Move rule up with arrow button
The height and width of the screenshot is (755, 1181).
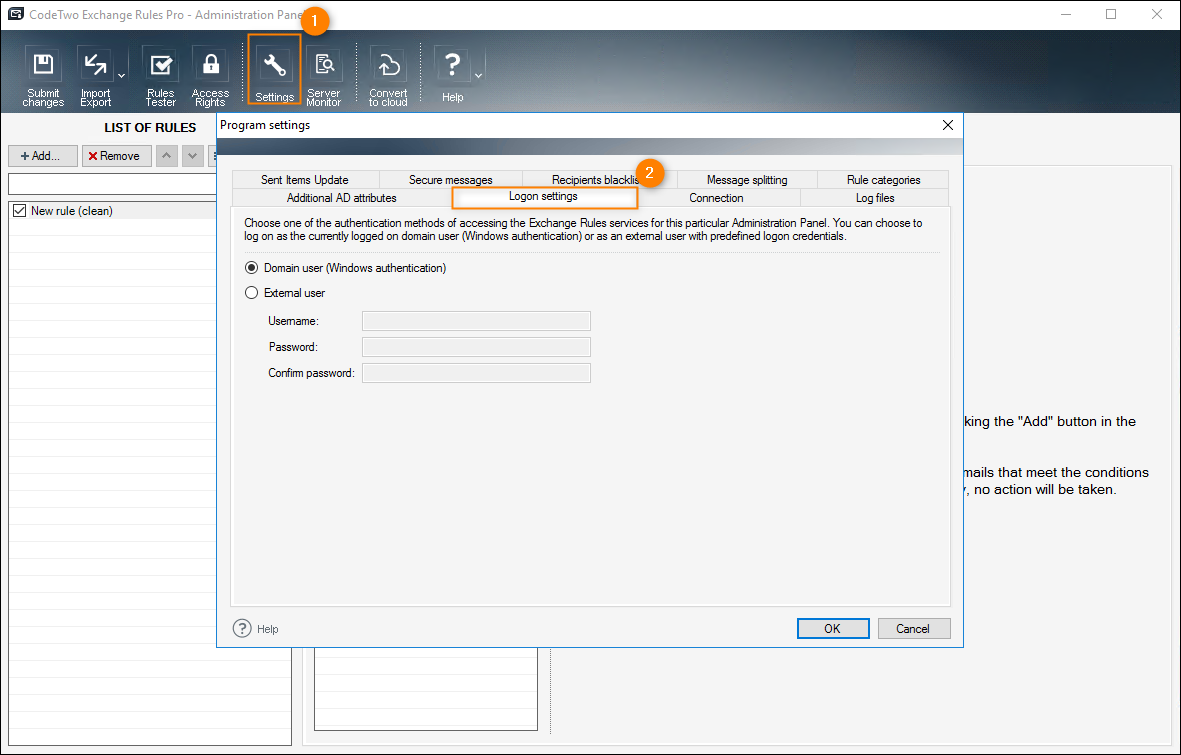click(x=166, y=156)
